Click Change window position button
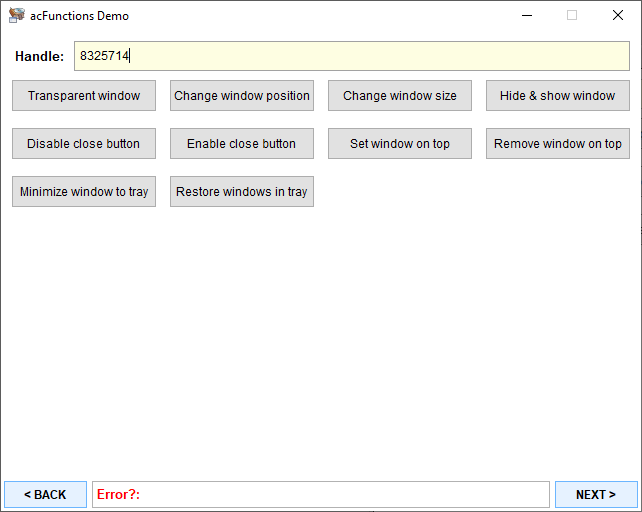Image resolution: width=642 pixels, height=512 pixels. (x=242, y=96)
